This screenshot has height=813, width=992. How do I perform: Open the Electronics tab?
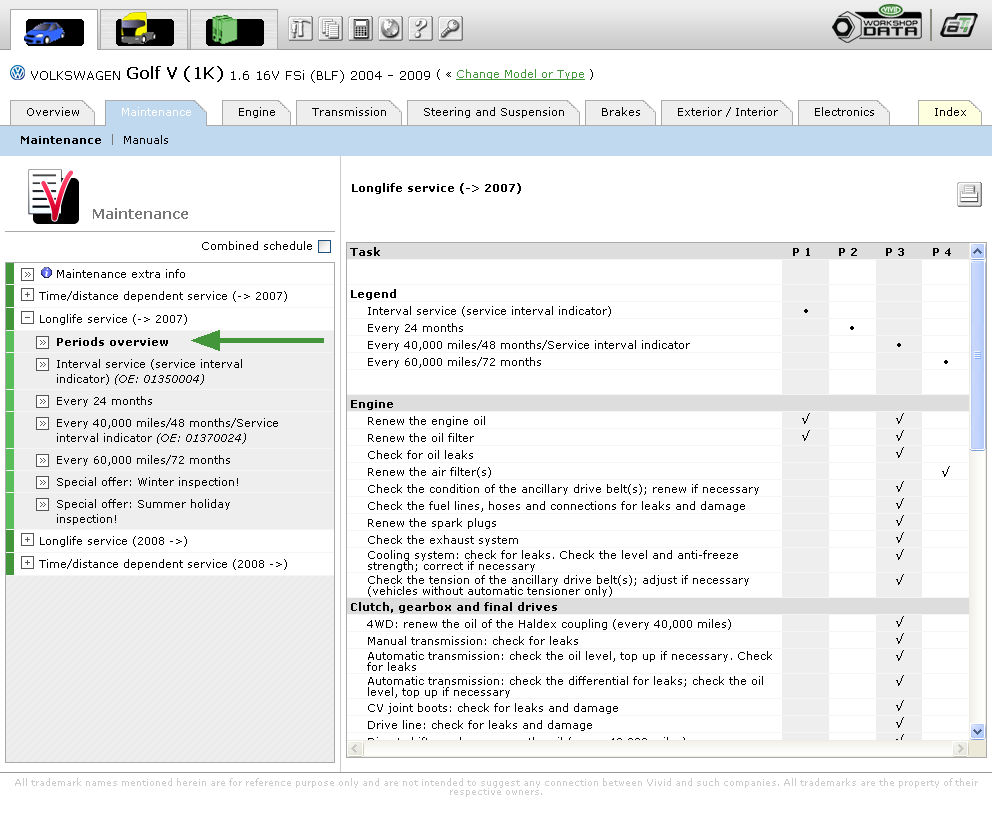[844, 112]
